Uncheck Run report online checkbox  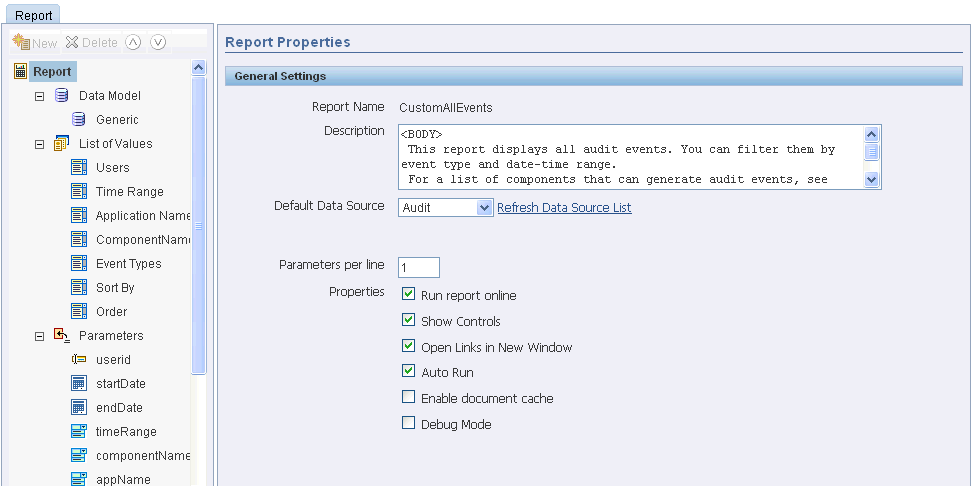coord(408,294)
